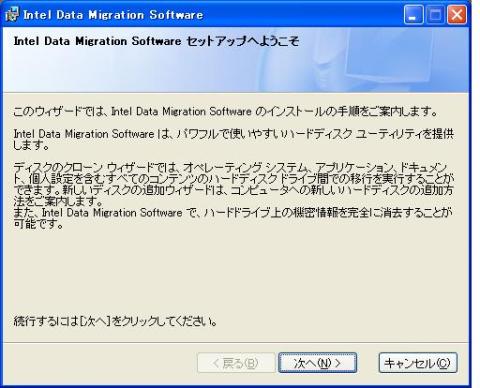Click the キャンセル(C) cancel button
Screen dimensions: 480x388
[x=418, y=363]
